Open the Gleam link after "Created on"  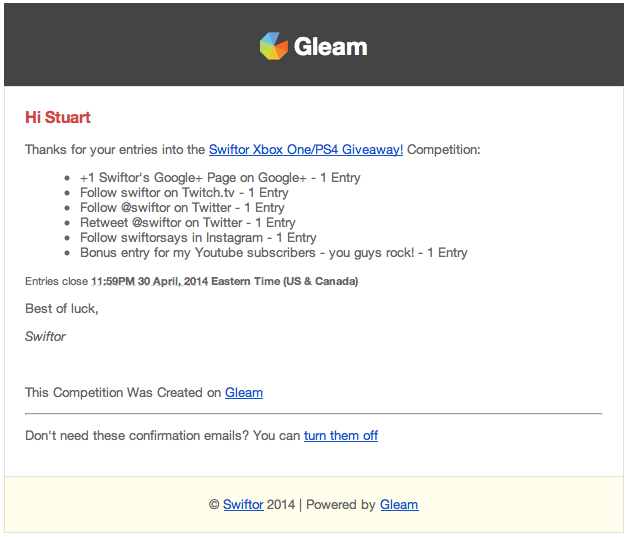pyautogui.click(x=244, y=392)
